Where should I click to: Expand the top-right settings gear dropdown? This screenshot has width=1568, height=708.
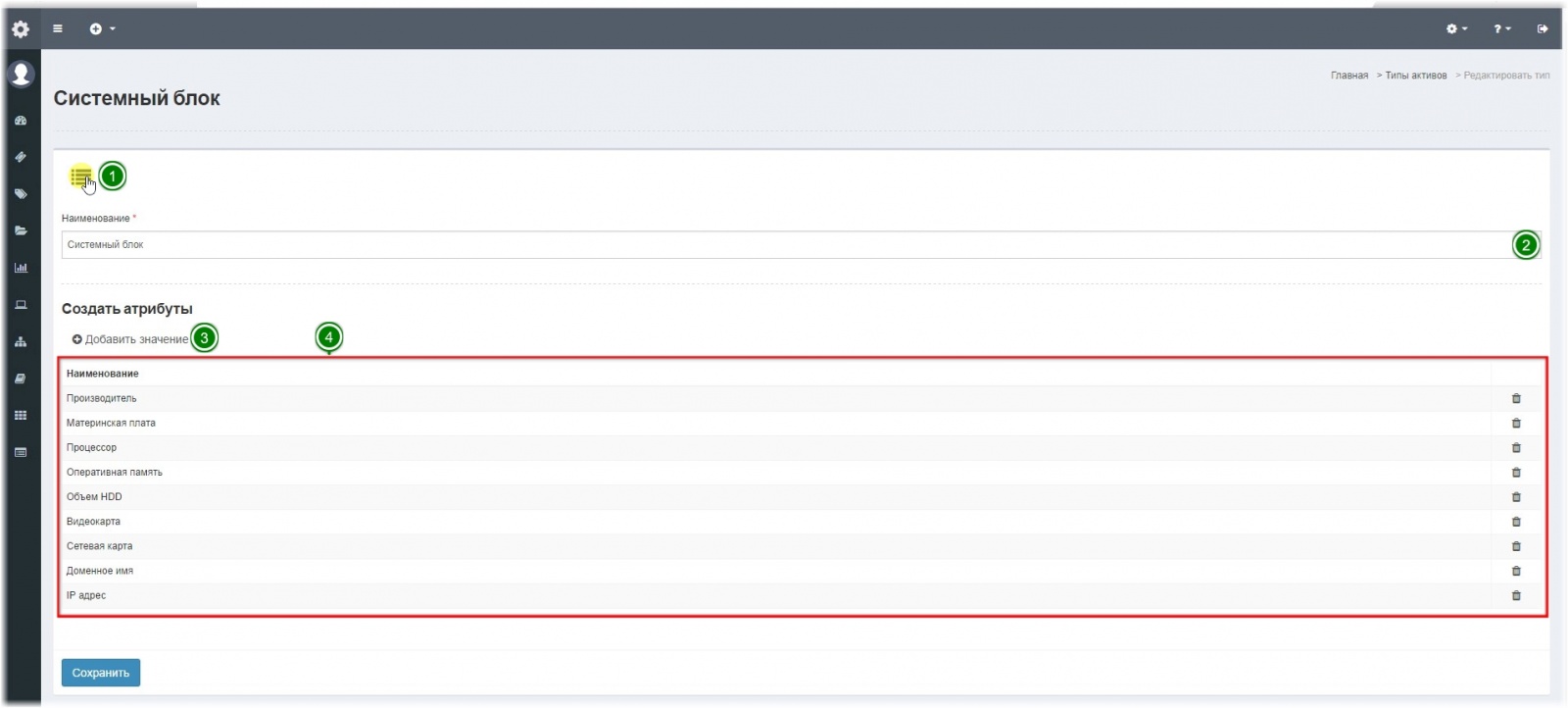point(1456,28)
